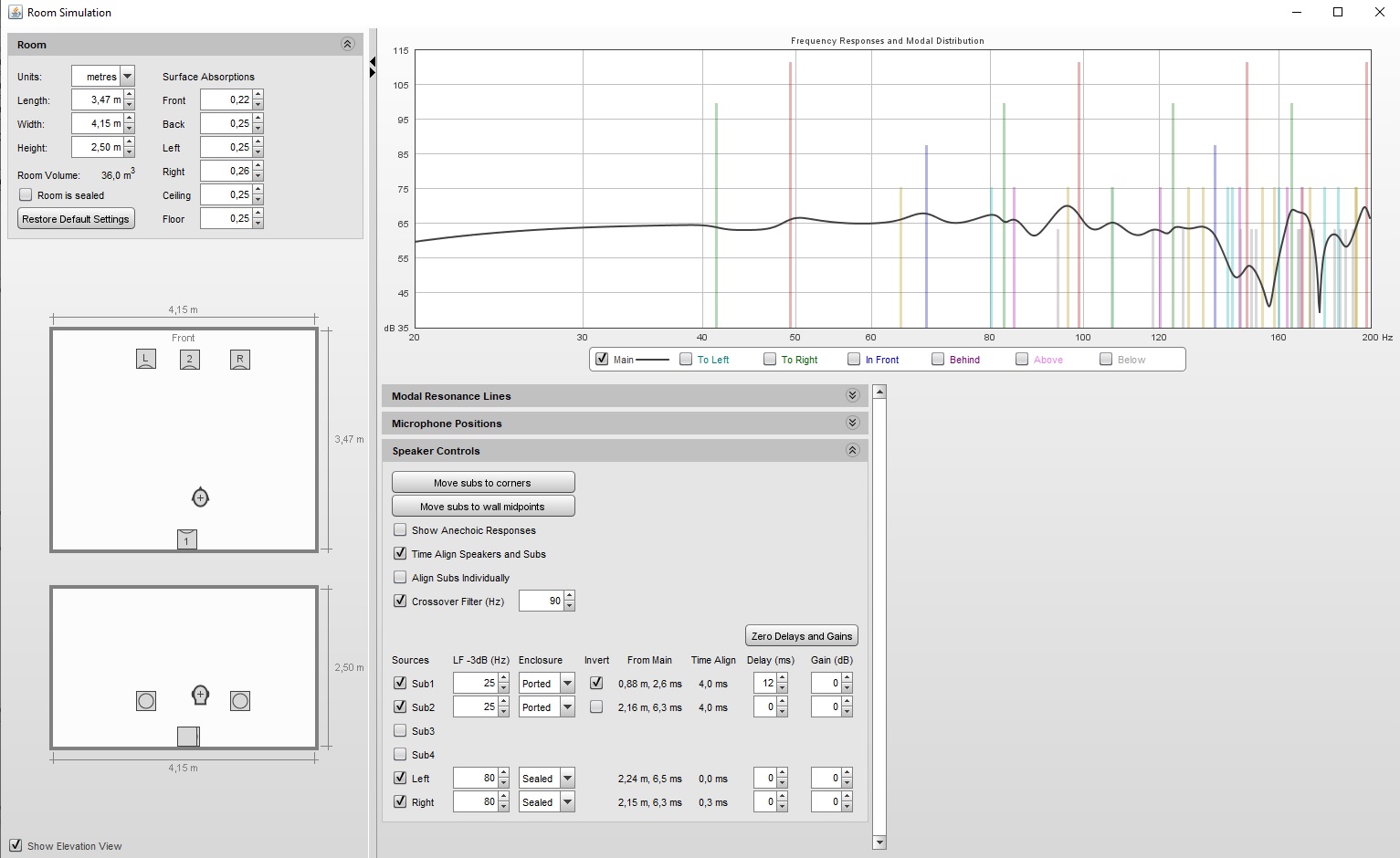Expand the Modal Resonance Lines section
The width and height of the screenshot is (1400, 858).
852,395
